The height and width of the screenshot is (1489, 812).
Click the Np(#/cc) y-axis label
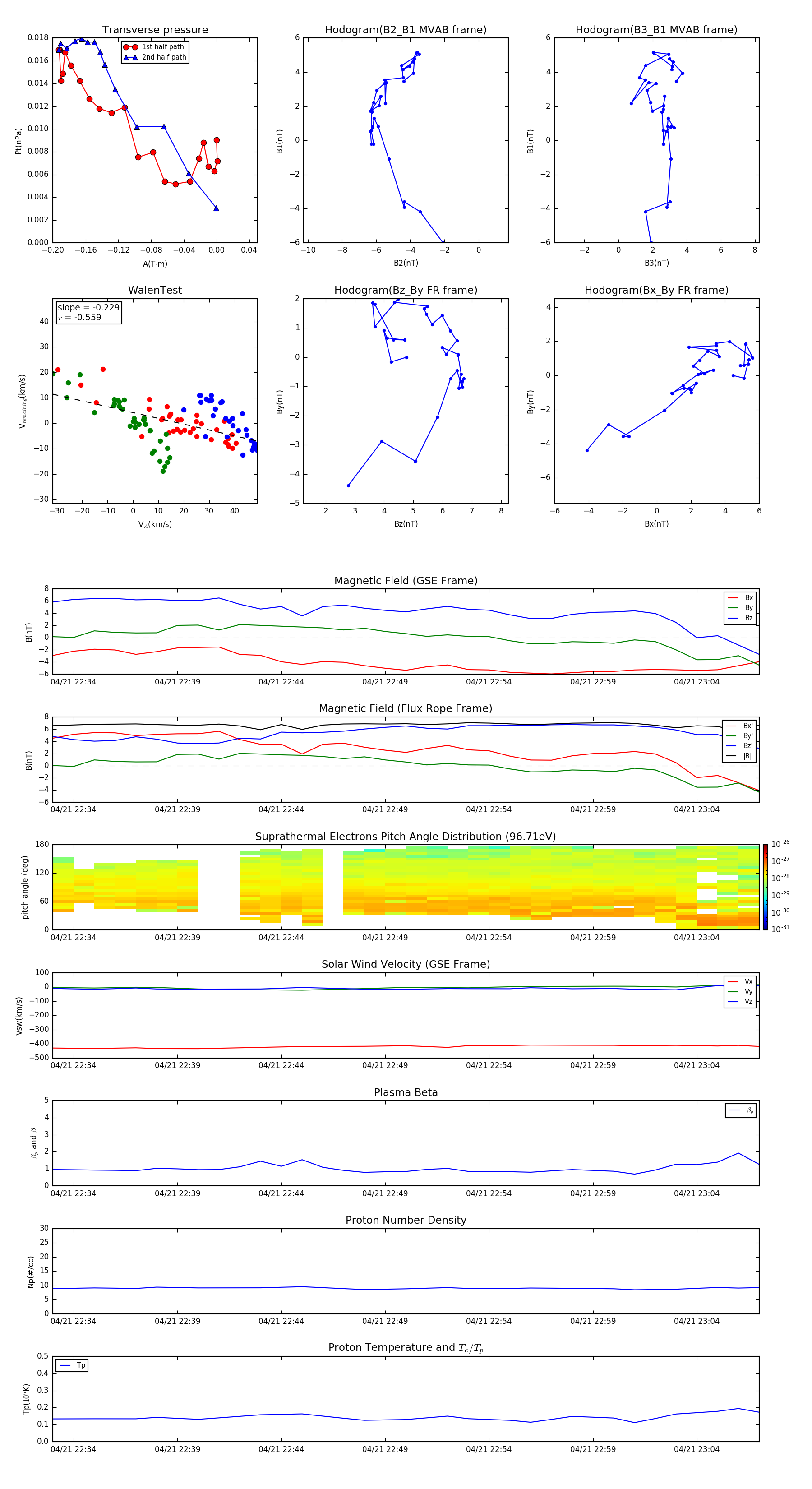(31, 1272)
